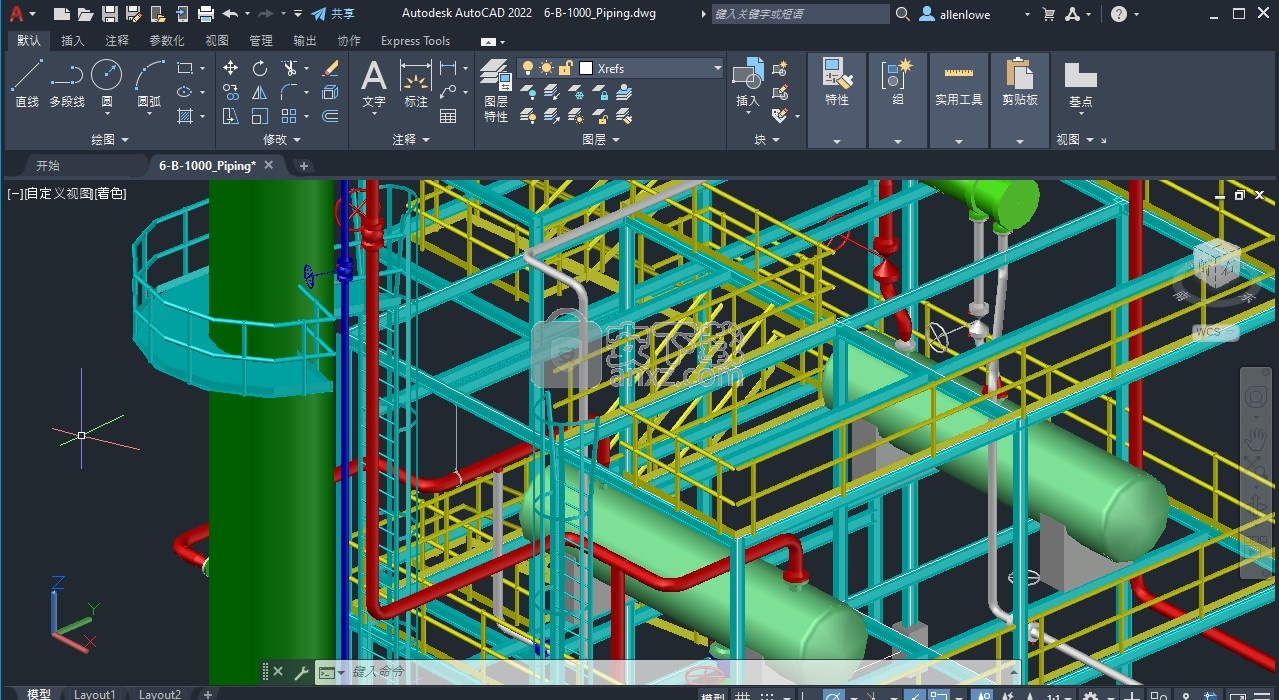Activate the Trim scissors tool
1279x700 pixels.
[289, 68]
